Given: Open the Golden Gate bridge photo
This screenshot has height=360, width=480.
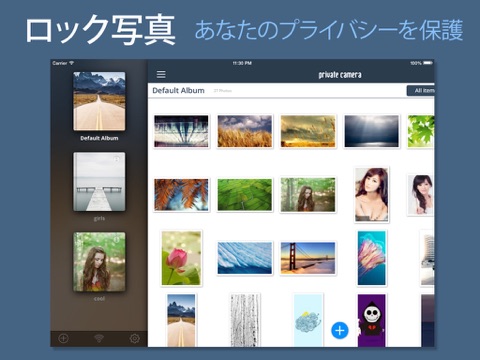Looking at the screenshot, I should pos(308,258).
